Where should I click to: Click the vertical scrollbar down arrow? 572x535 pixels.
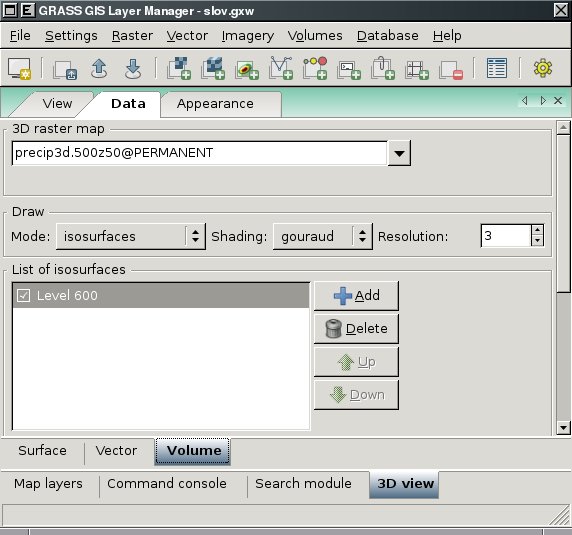click(563, 427)
